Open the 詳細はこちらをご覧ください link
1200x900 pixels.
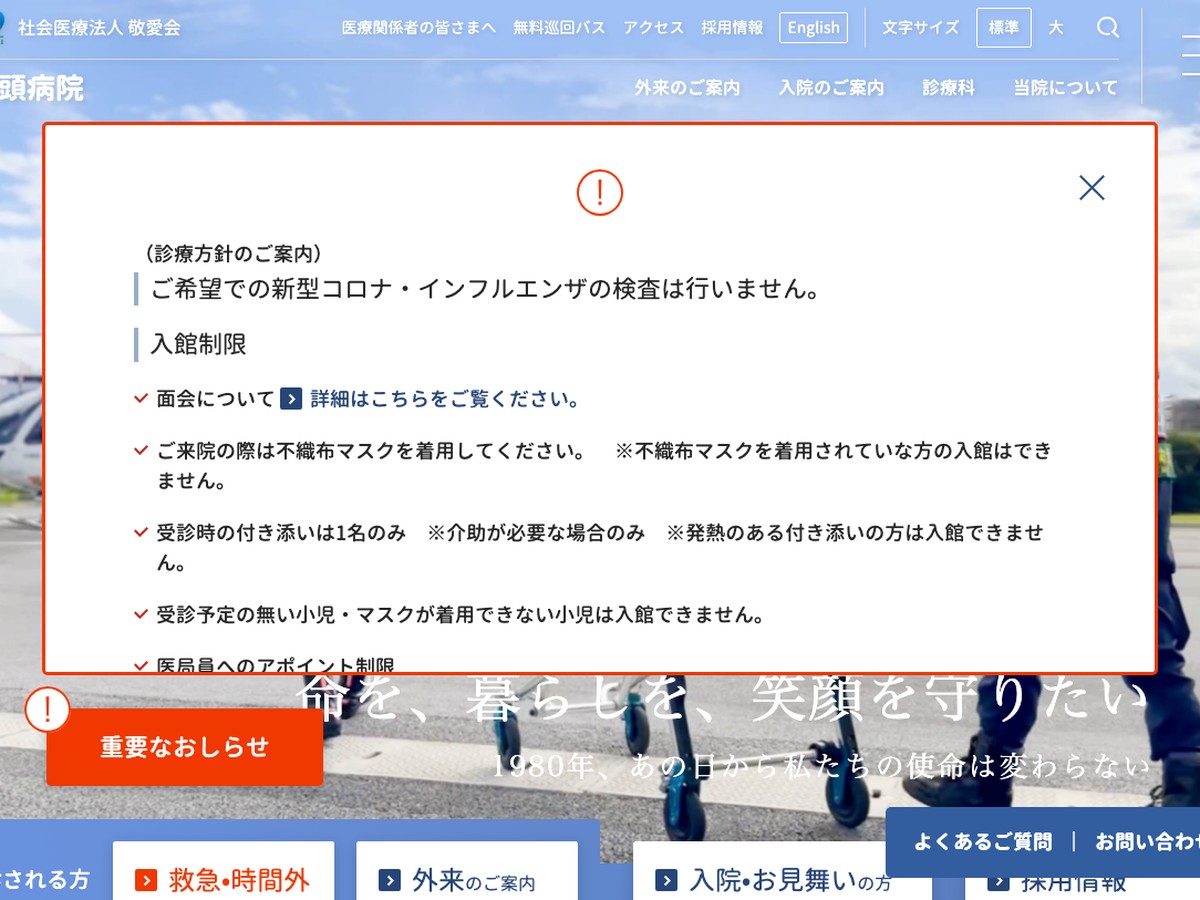click(445, 399)
